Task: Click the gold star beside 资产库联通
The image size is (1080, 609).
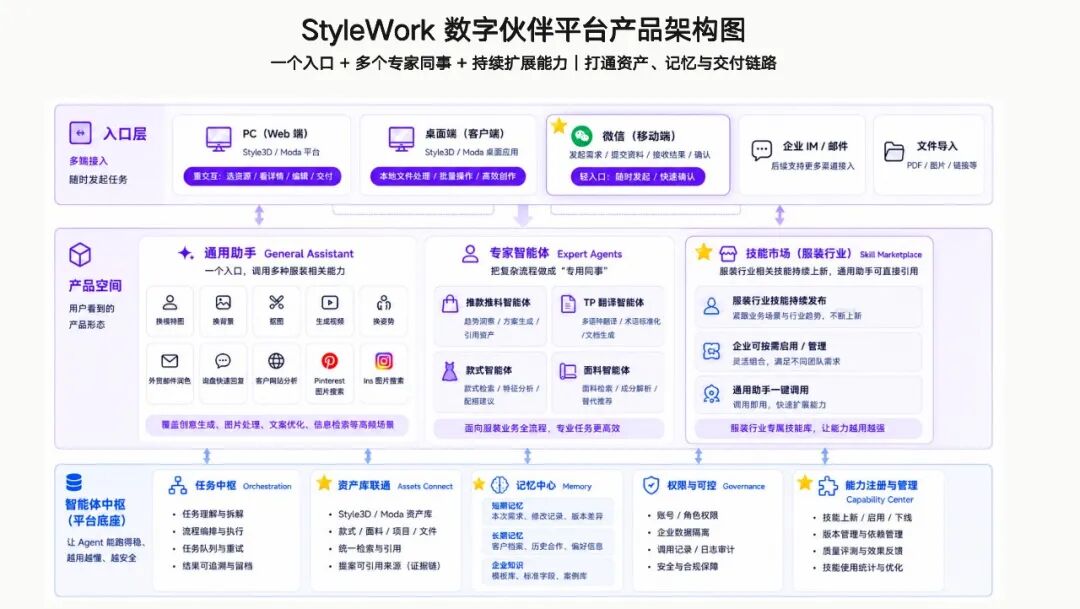Action: click(324, 483)
